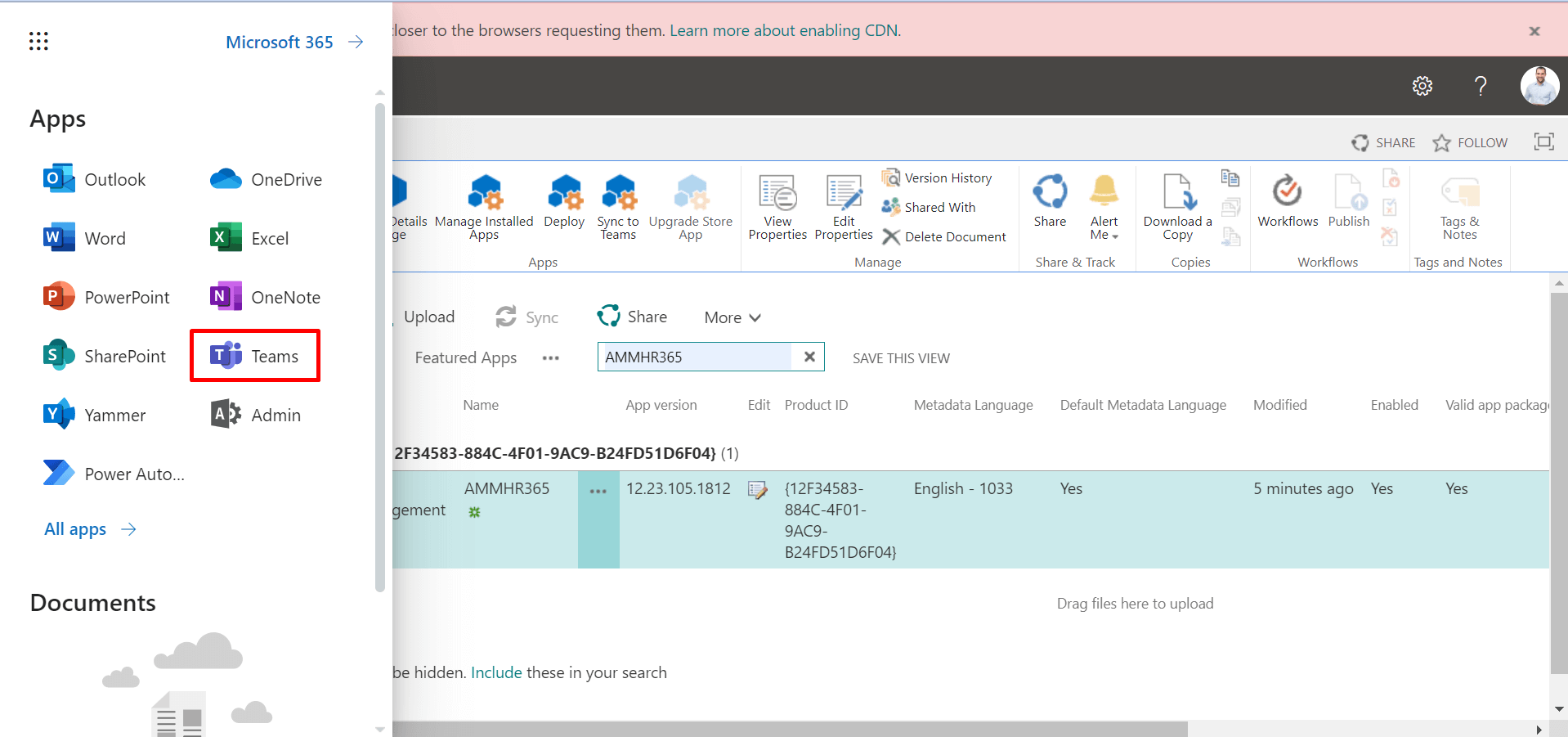Click Sync to Teams ribbon button
Screen dimensions: 1568x737
point(618,208)
